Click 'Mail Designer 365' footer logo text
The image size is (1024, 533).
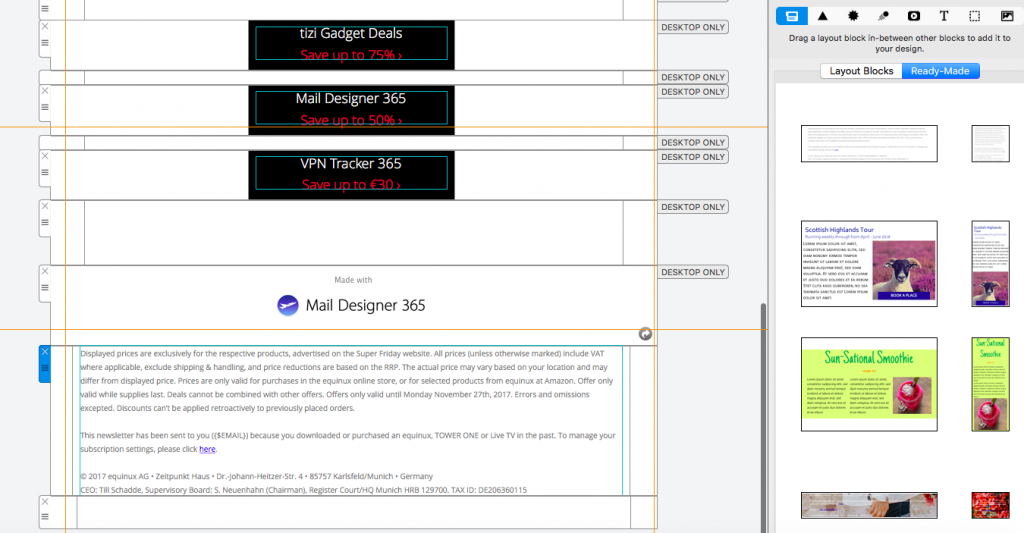pyautogui.click(x=365, y=305)
